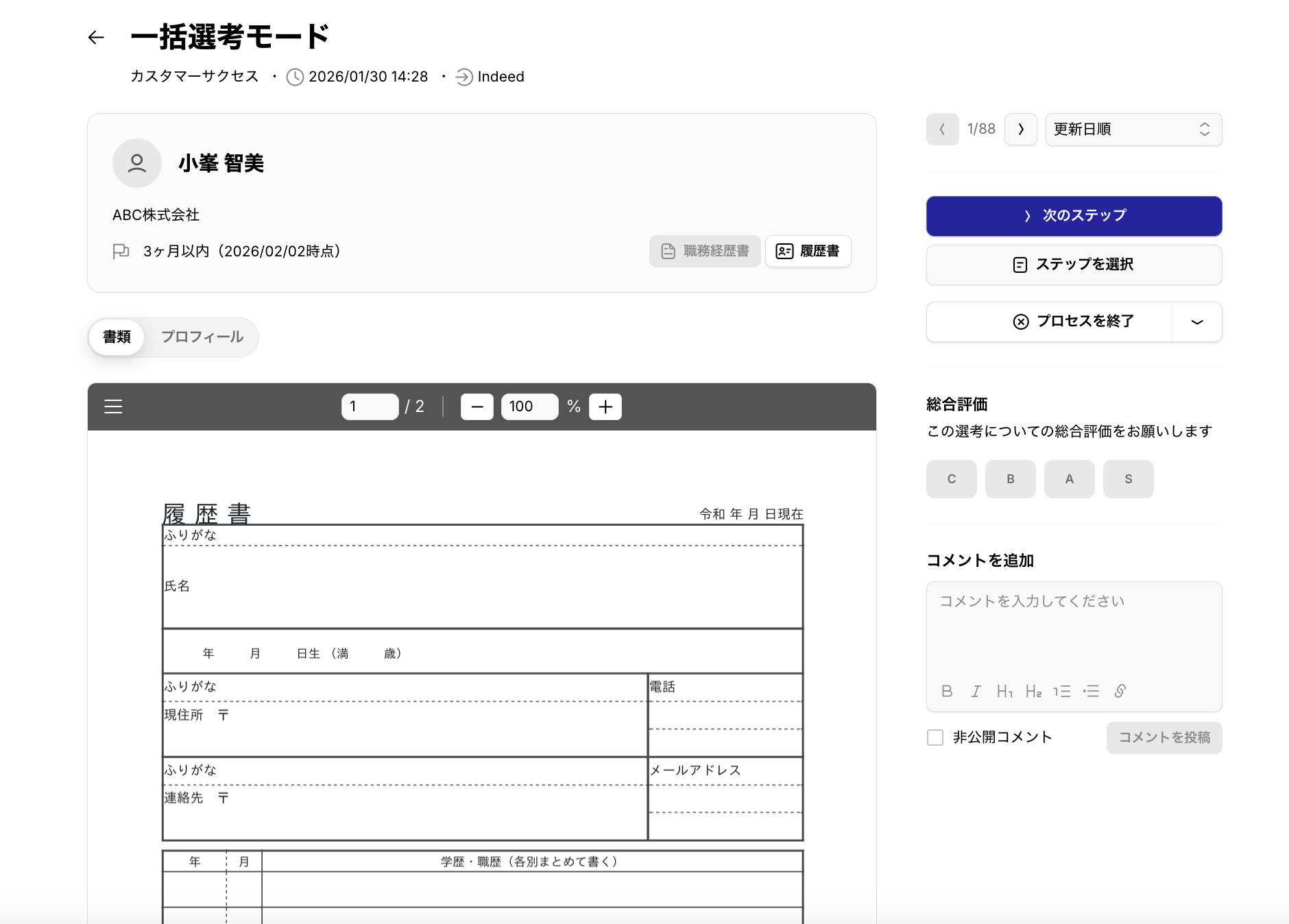Screen dimensions: 1289x924
Task: Select rating A for overall evaluation
Action: point(1069,479)
